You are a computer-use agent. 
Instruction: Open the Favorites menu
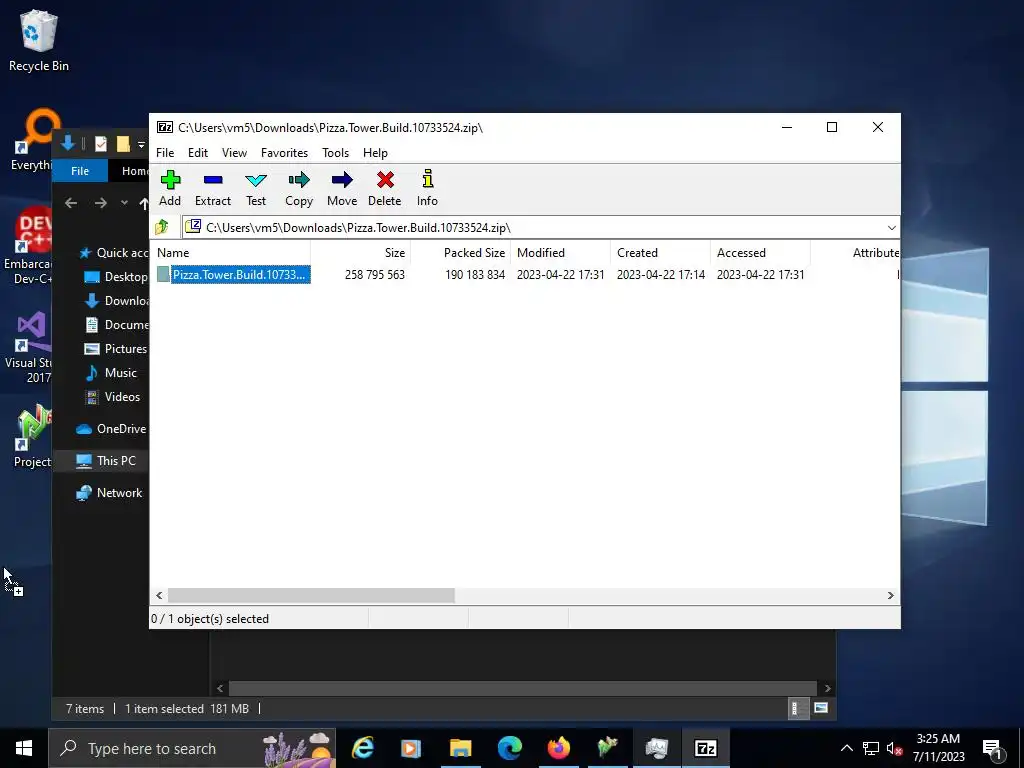[x=284, y=153]
